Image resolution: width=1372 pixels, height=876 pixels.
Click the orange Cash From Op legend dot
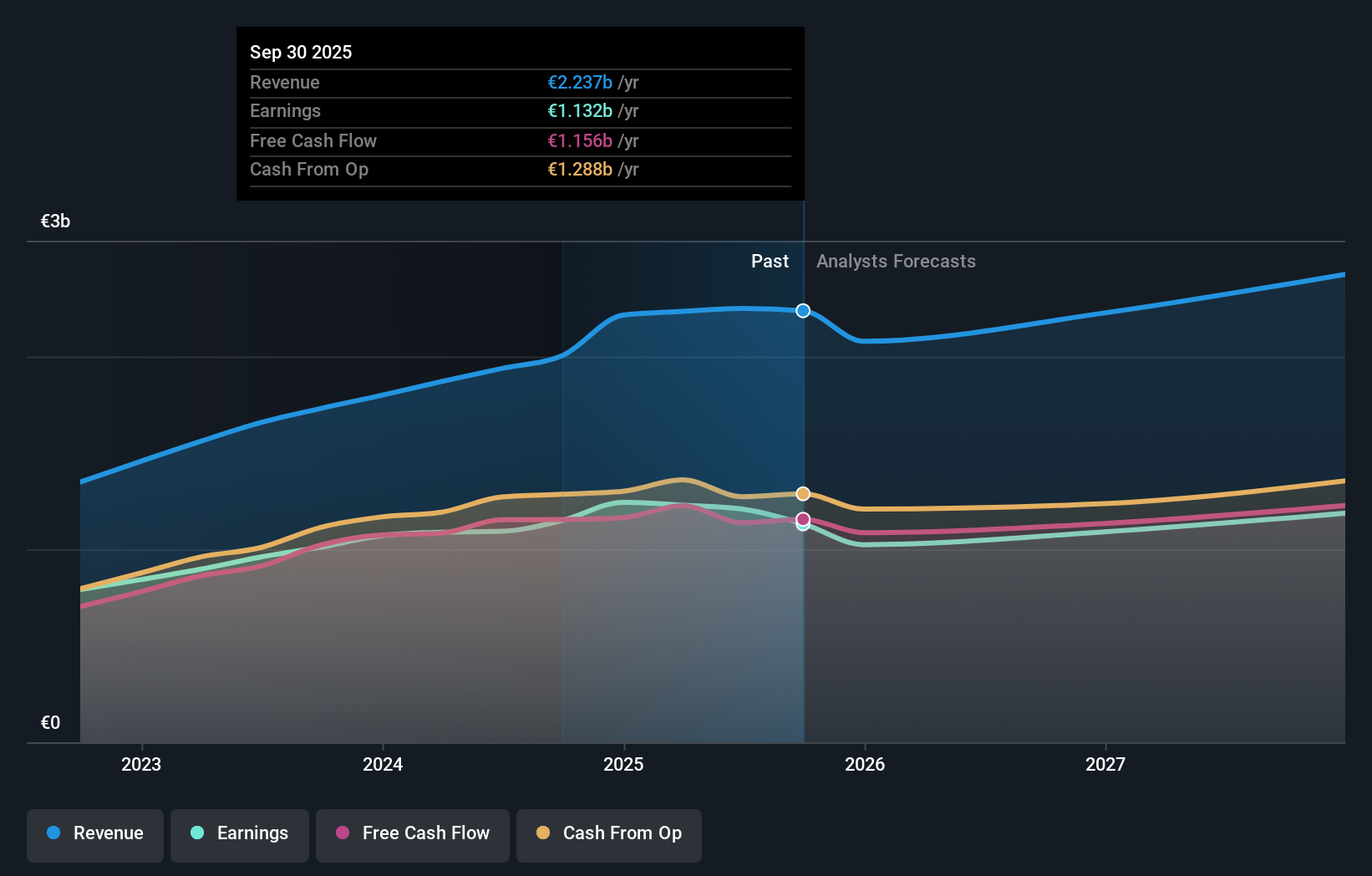(x=543, y=833)
